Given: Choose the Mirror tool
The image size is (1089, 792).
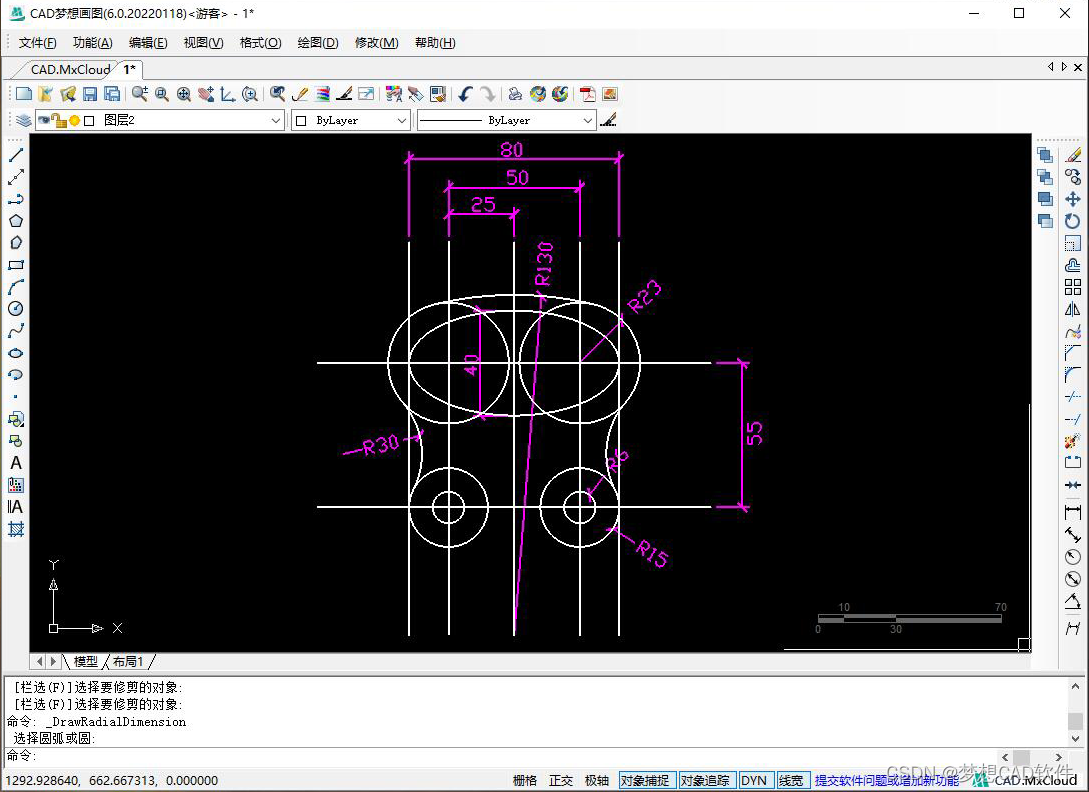Looking at the screenshot, I should coord(1073,309).
